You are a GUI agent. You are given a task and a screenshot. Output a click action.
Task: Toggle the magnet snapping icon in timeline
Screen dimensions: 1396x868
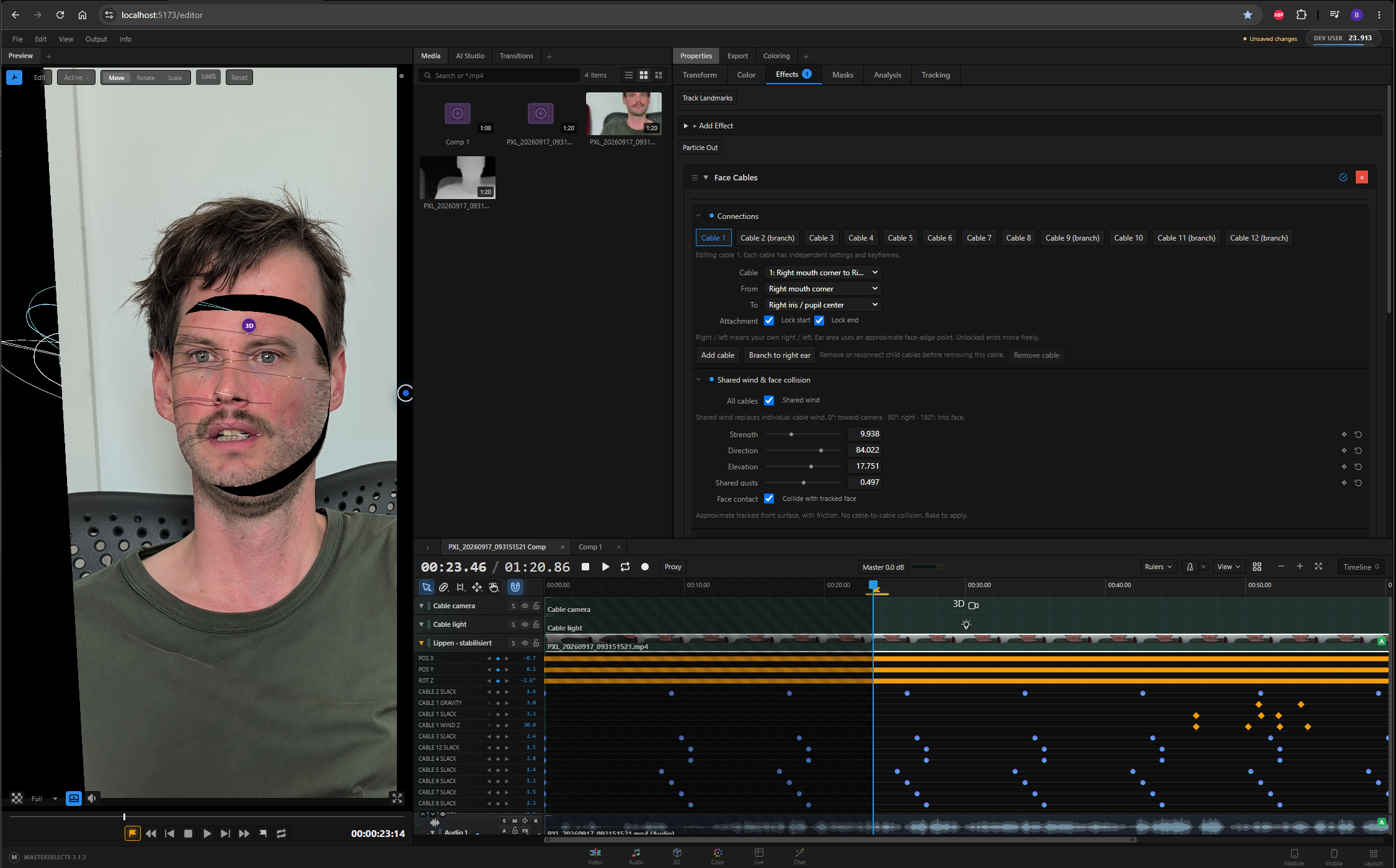pos(515,587)
